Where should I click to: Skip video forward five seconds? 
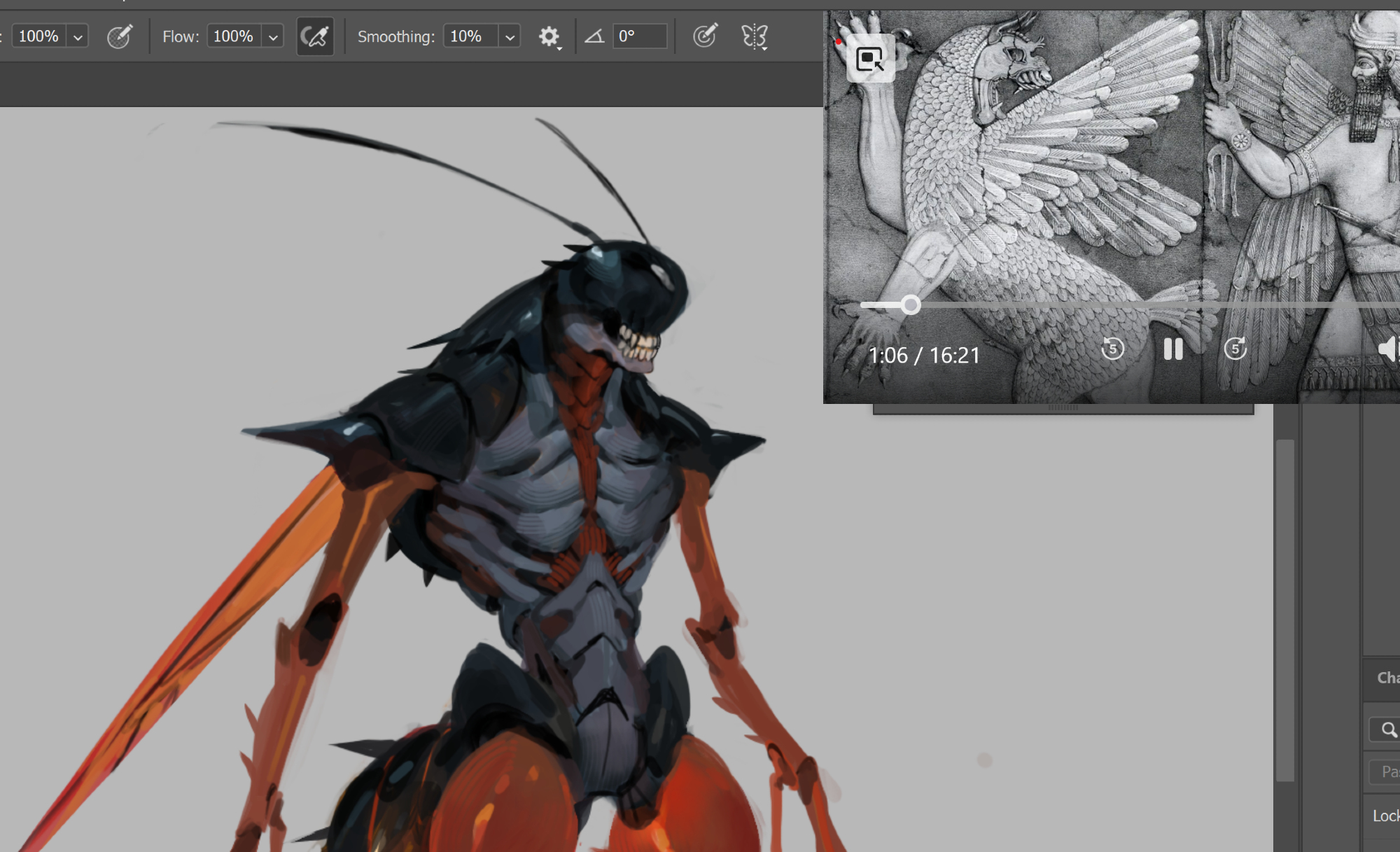click(x=1235, y=349)
